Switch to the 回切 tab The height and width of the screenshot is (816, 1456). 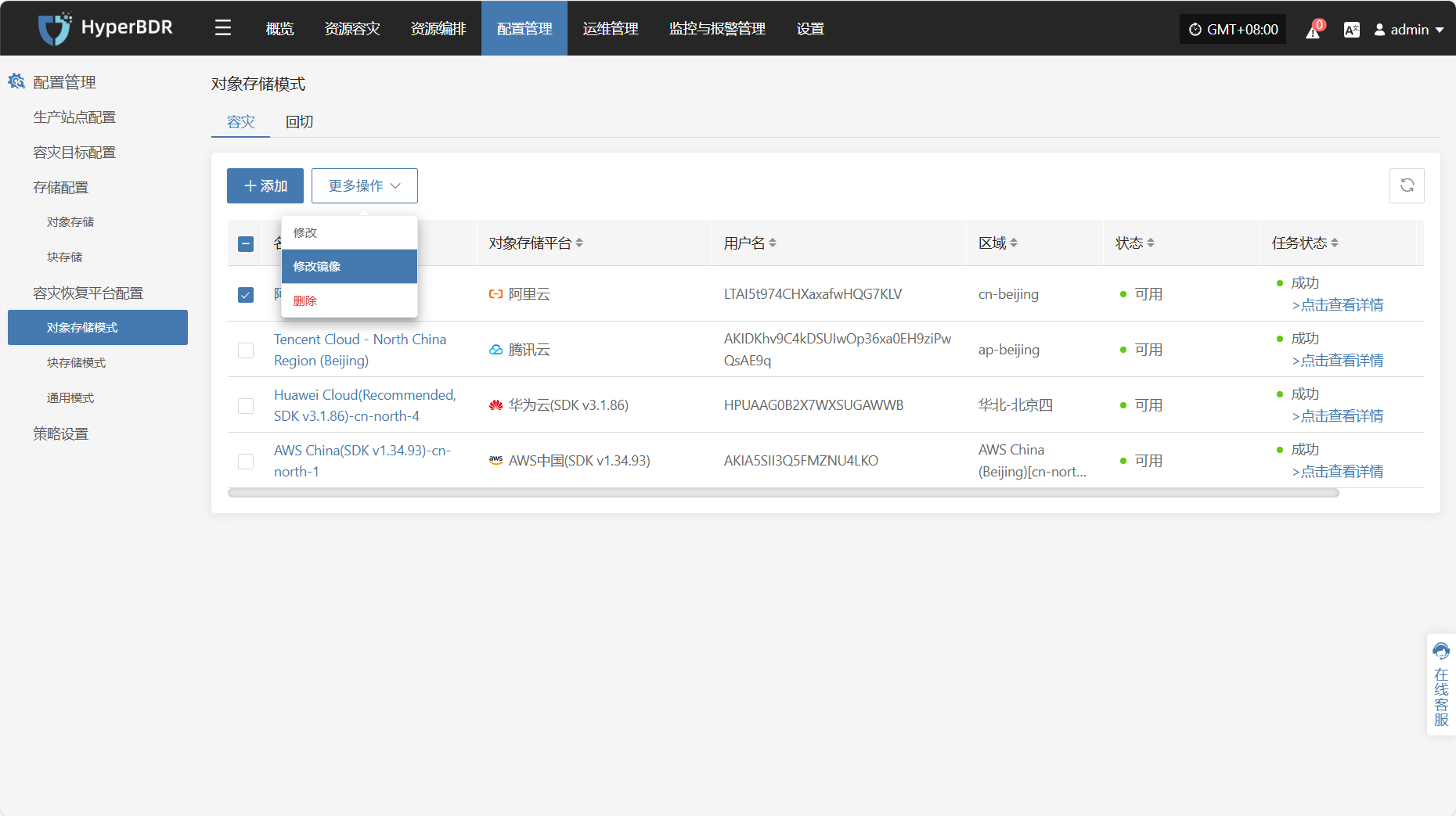pyautogui.click(x=300, y=122)
